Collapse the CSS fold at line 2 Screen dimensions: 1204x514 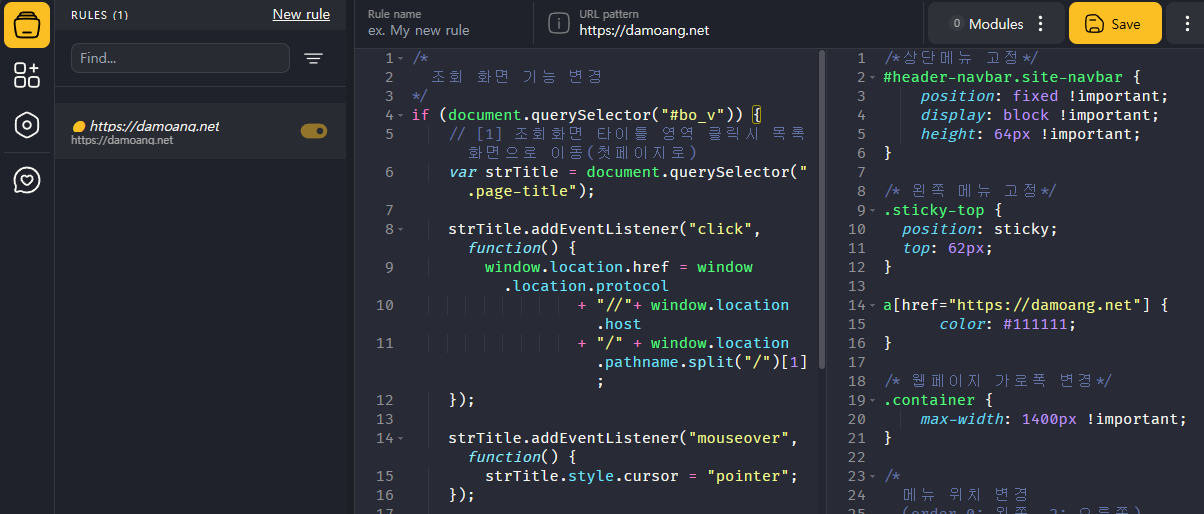(x=873, y=77)
